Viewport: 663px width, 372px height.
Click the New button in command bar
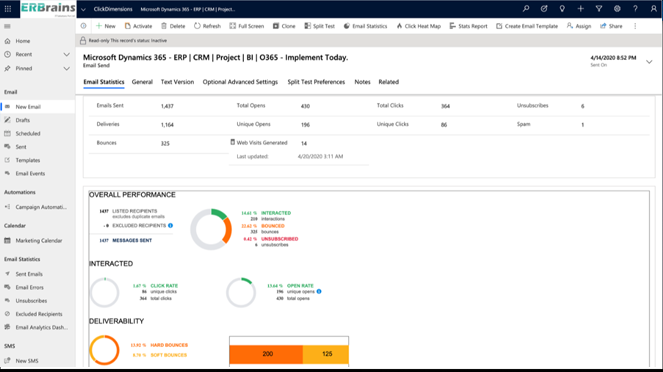pyautogui.click(x=106, y=26)
